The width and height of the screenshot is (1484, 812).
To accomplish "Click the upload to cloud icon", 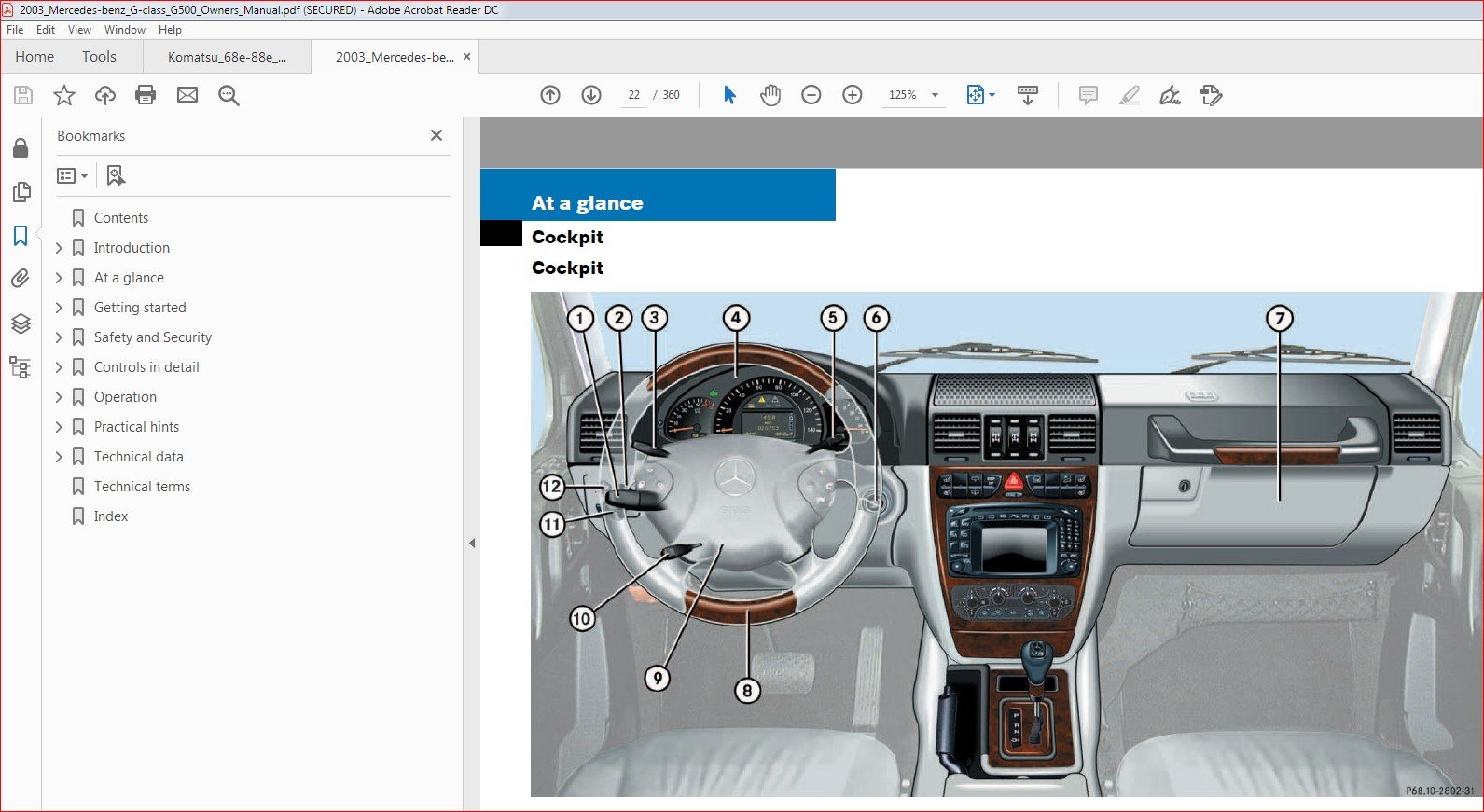I will click(105, 95).
